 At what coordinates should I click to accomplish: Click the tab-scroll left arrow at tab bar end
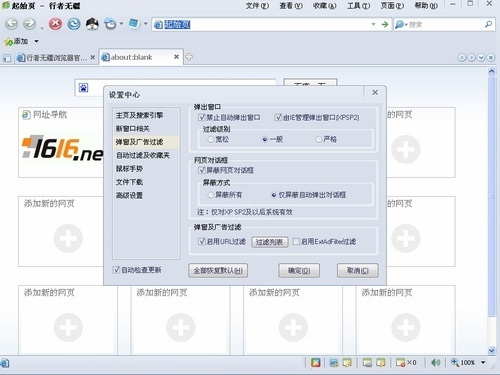(462, 58)
